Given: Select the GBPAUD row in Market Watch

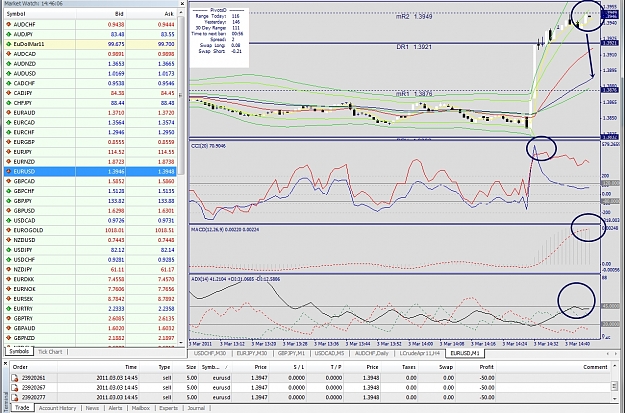Looking at the screenshot, I should coord(90,328).
